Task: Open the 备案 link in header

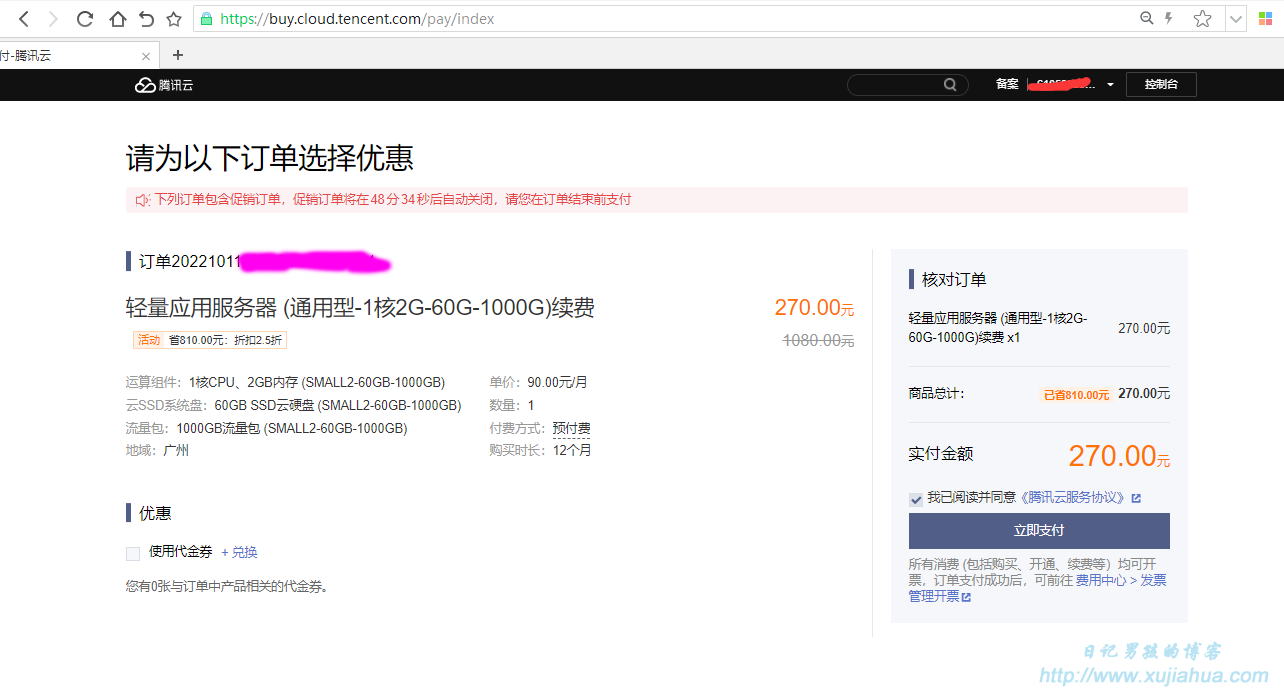Action: pyautogui.click(x=1007, y=85)
